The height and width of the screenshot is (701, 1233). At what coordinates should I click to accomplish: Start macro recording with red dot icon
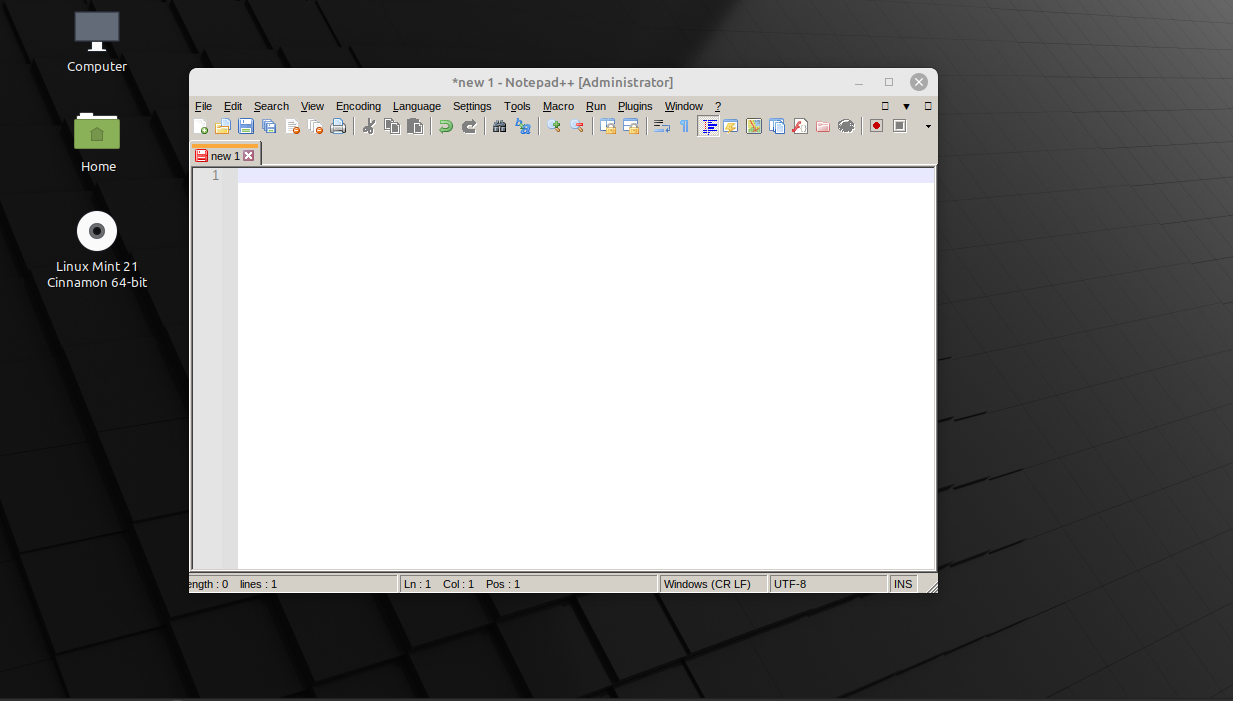pyautogui.click(x=876, y=126)
